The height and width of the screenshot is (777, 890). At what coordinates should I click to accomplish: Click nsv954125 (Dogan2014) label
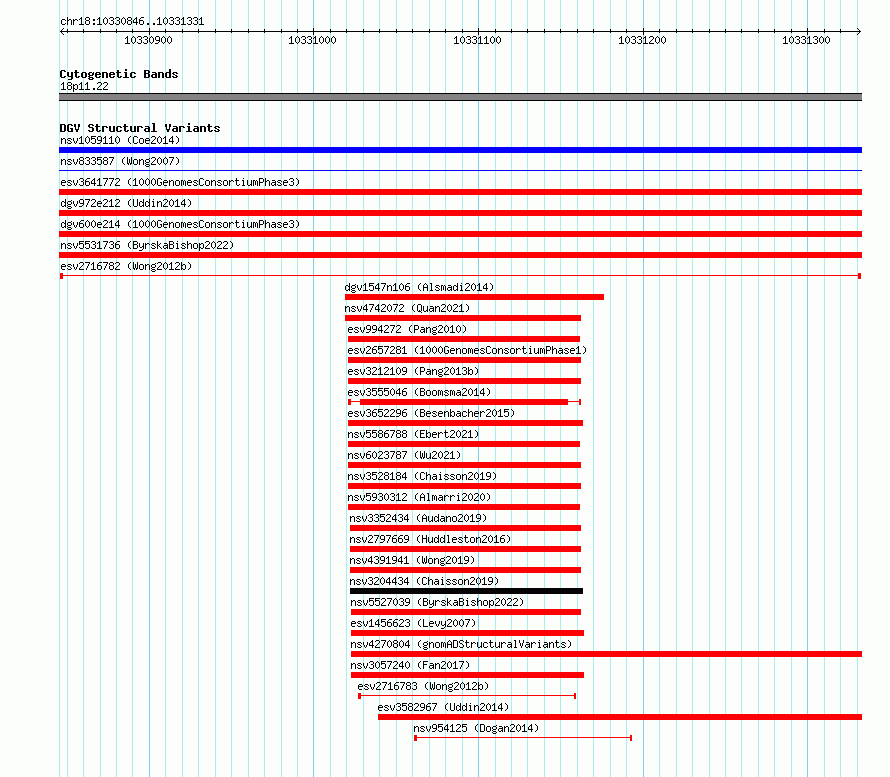click(476, 728)
